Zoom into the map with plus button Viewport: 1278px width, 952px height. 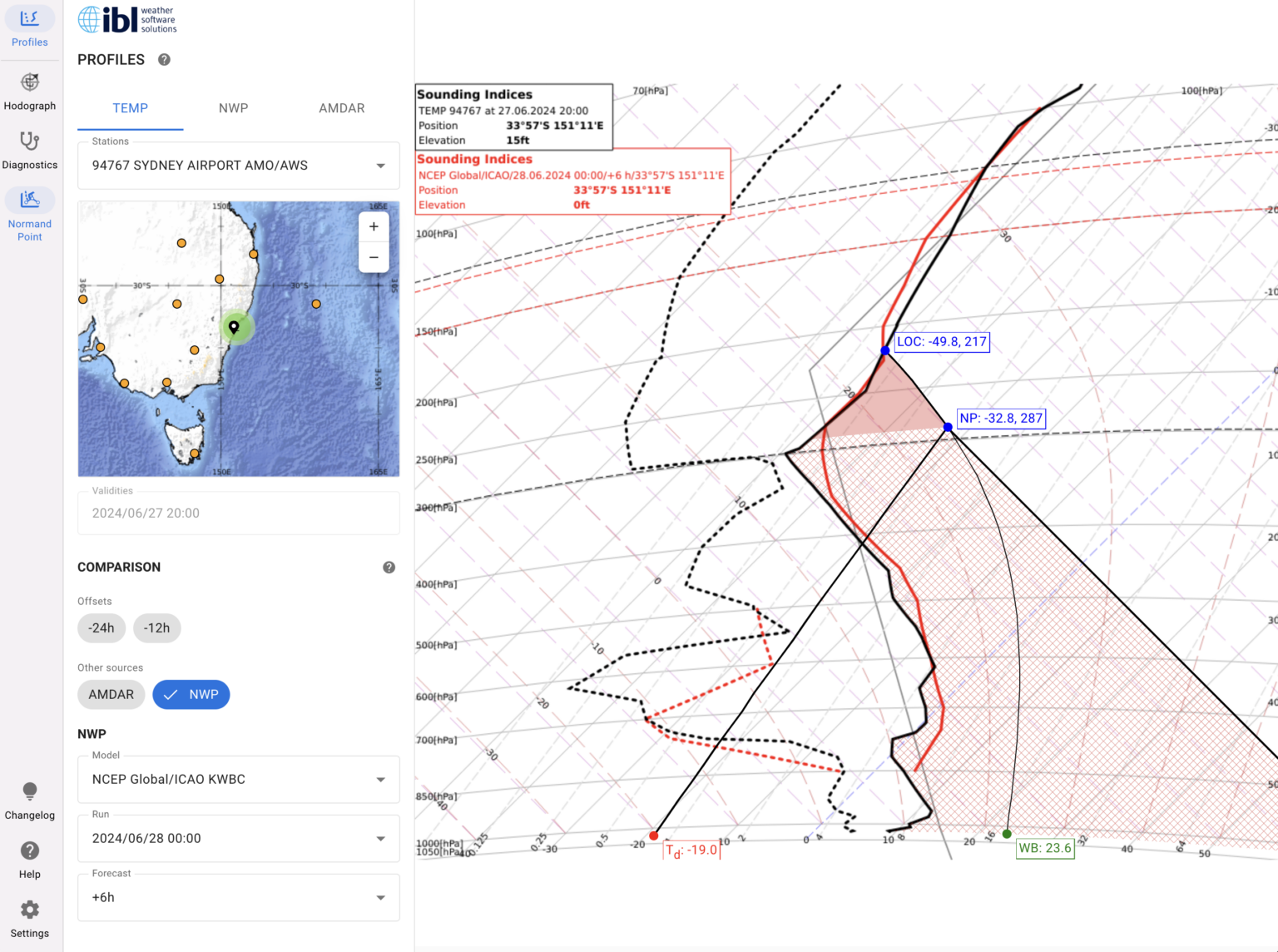pyautogui.click(x=374, y=226)
